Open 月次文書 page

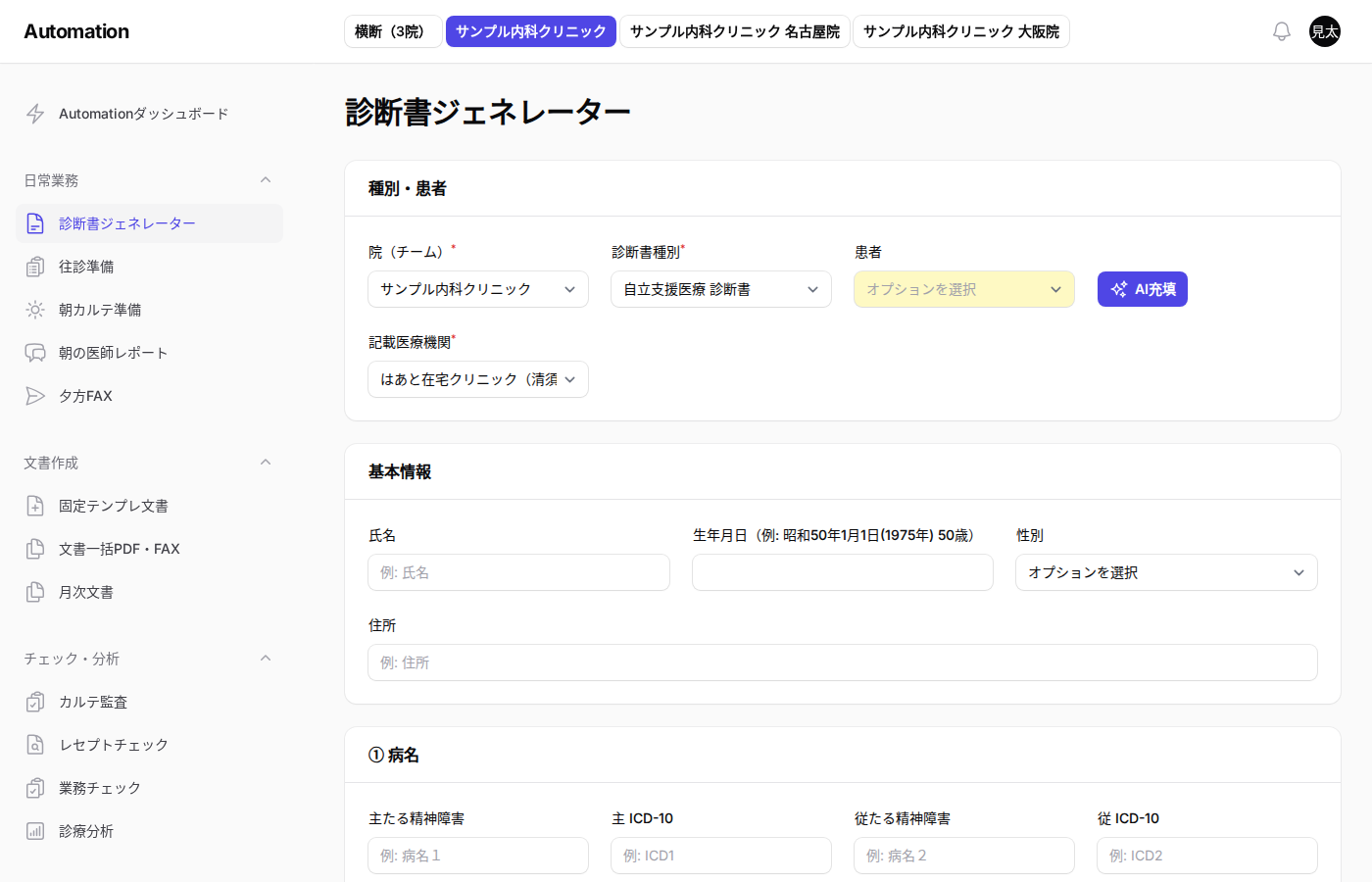[x=149, y=592]
